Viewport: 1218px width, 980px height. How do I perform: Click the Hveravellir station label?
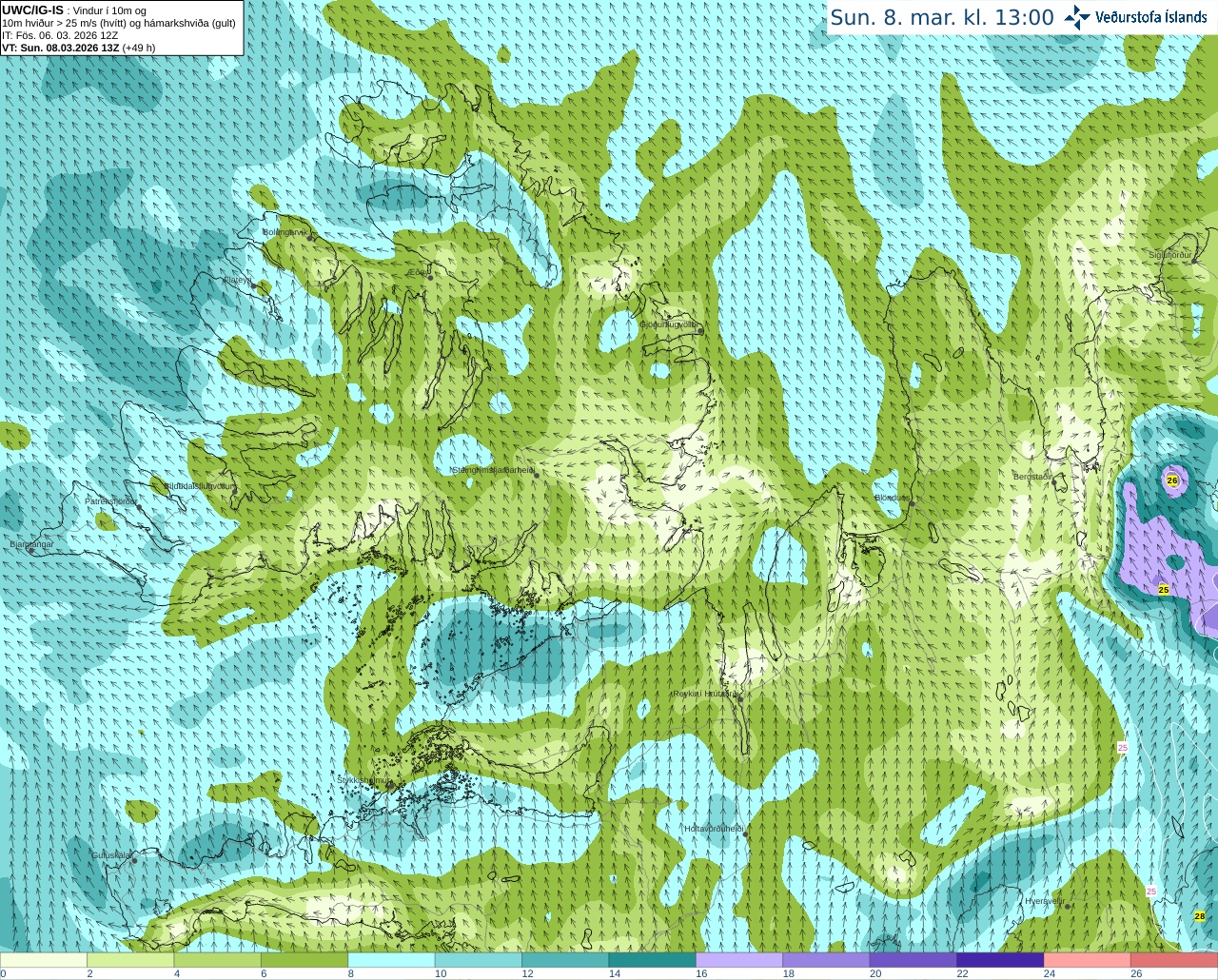[x=1044, y=901]
